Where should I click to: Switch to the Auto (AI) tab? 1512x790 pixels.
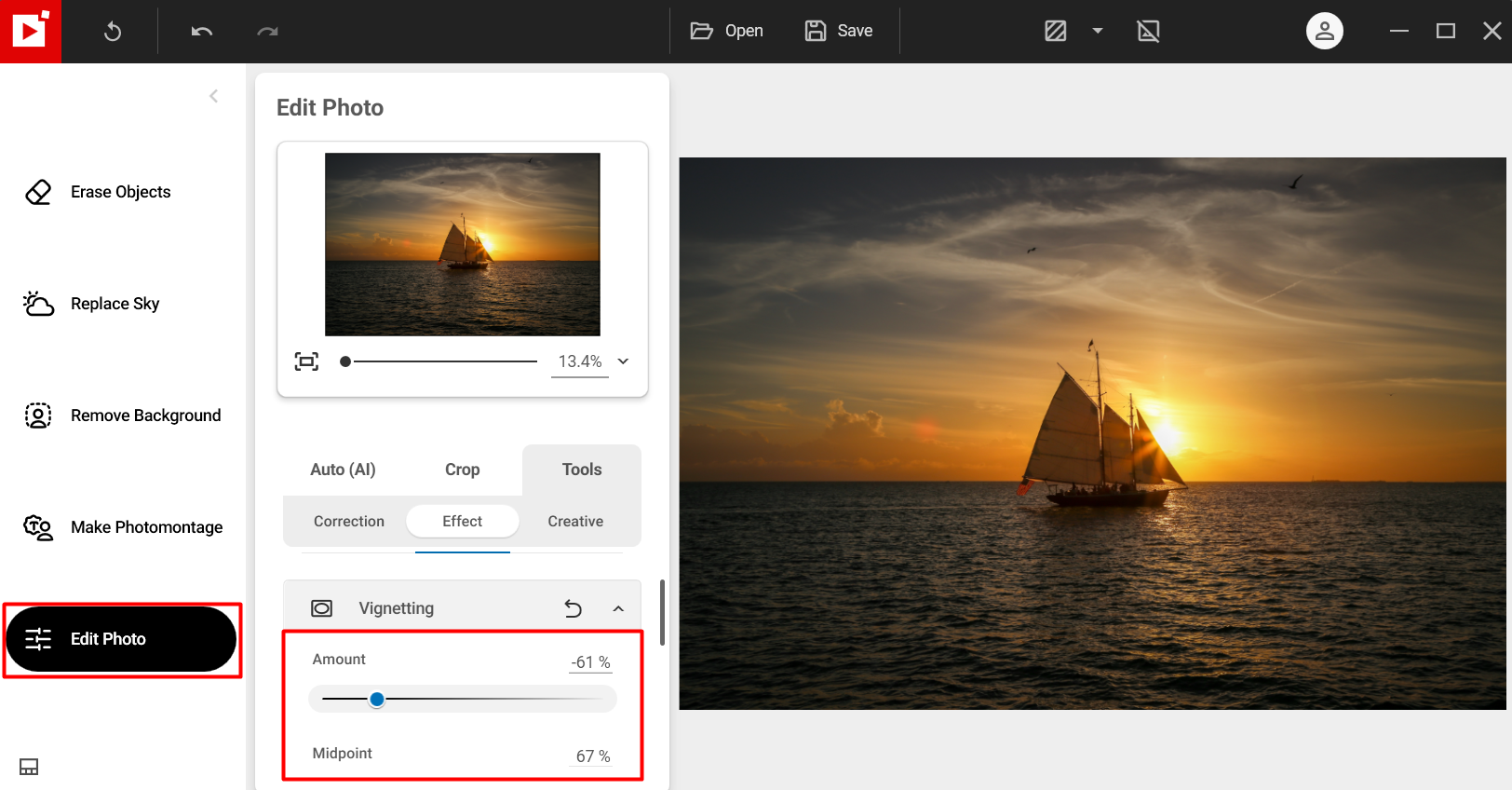click(x=343, y=470)
